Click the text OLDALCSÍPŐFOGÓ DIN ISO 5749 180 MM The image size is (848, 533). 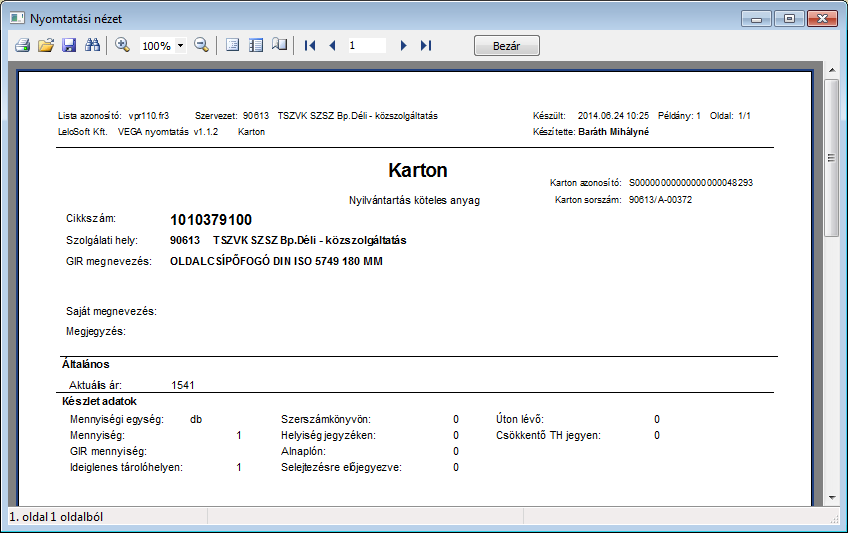coord(276,261)
